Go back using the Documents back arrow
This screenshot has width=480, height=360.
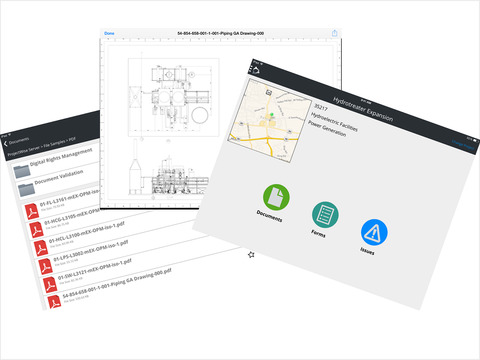(x=6, y=144)
